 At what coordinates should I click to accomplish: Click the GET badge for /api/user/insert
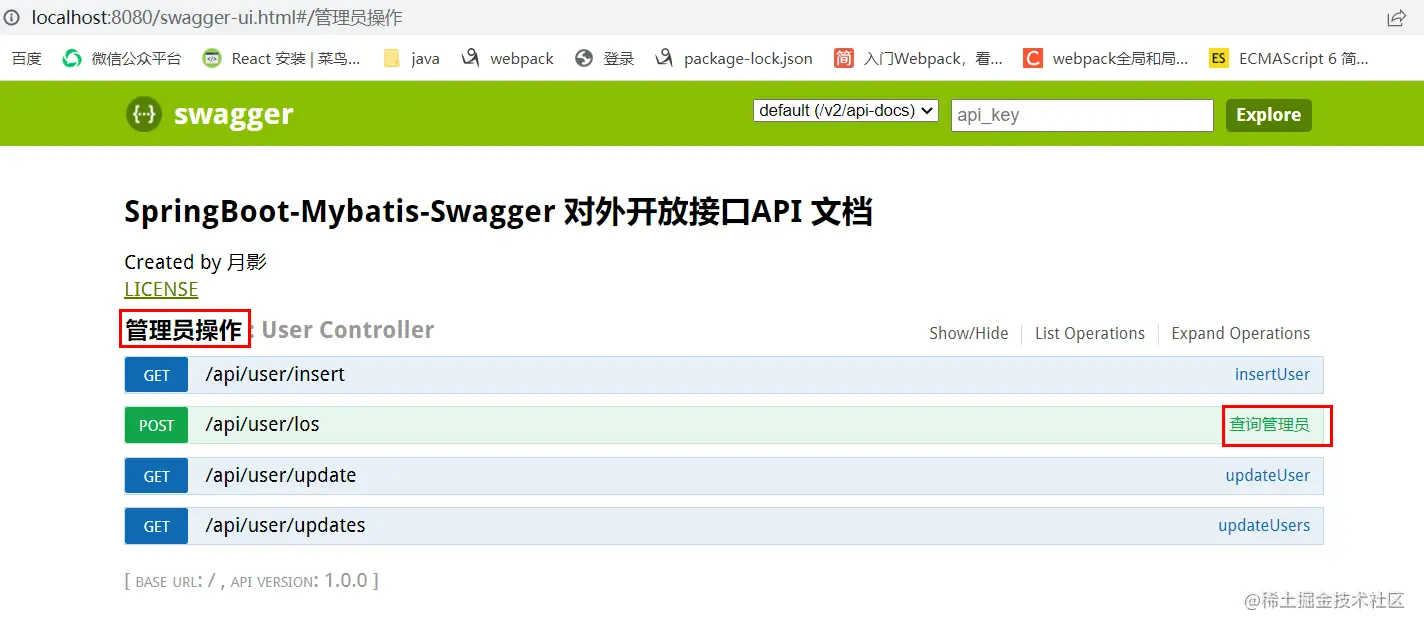coord(157,375)
